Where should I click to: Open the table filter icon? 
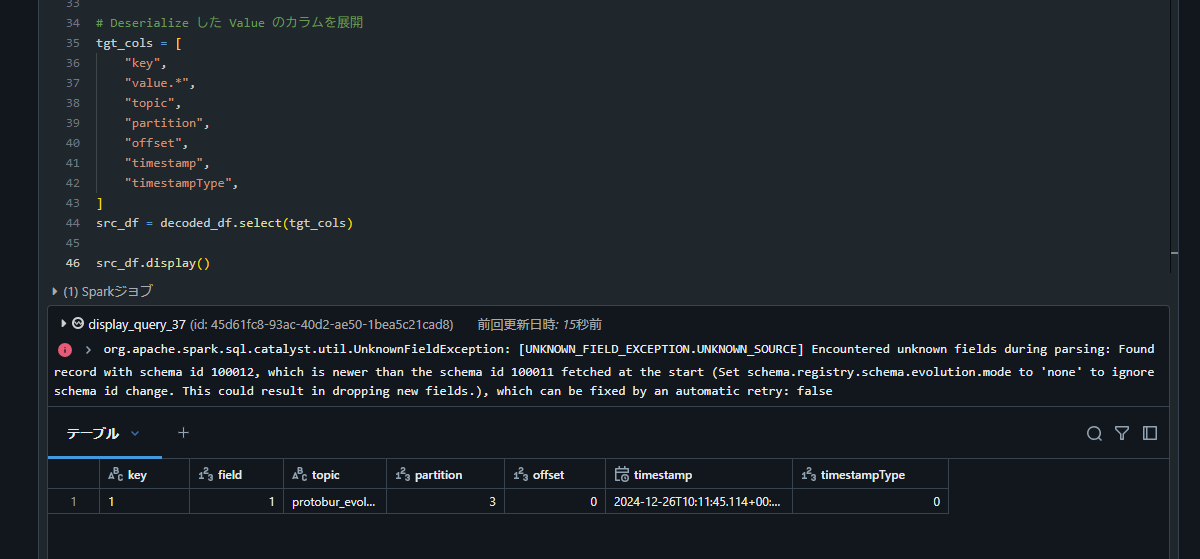(1122, 433)
